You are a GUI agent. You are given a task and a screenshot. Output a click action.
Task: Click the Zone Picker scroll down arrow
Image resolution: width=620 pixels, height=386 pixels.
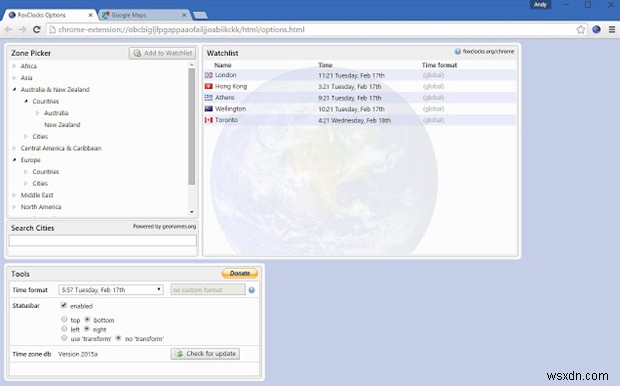(x=192, y=212)
